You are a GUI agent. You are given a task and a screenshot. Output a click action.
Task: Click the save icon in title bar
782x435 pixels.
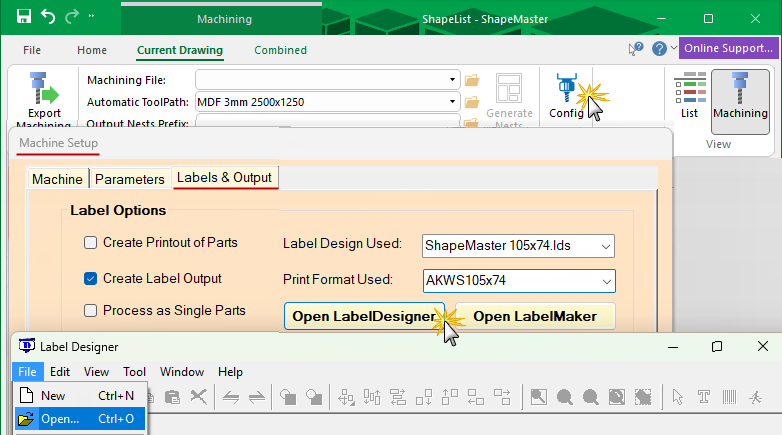click(x=23, y=17)
